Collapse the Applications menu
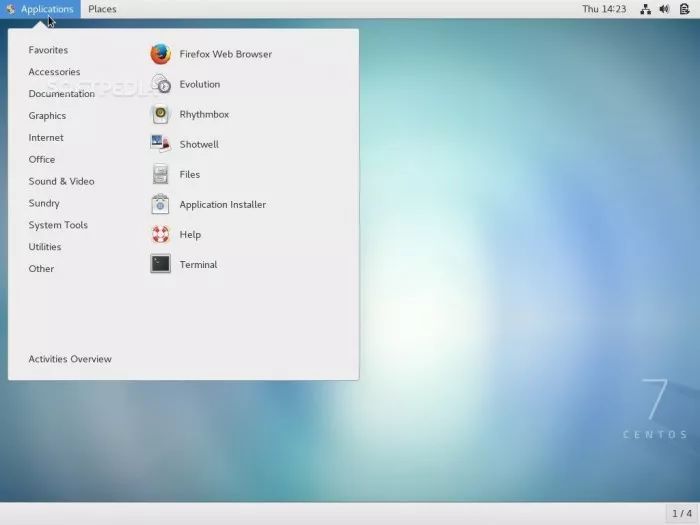The height and width of the screenshot is (525, 700). coord(40,9)
